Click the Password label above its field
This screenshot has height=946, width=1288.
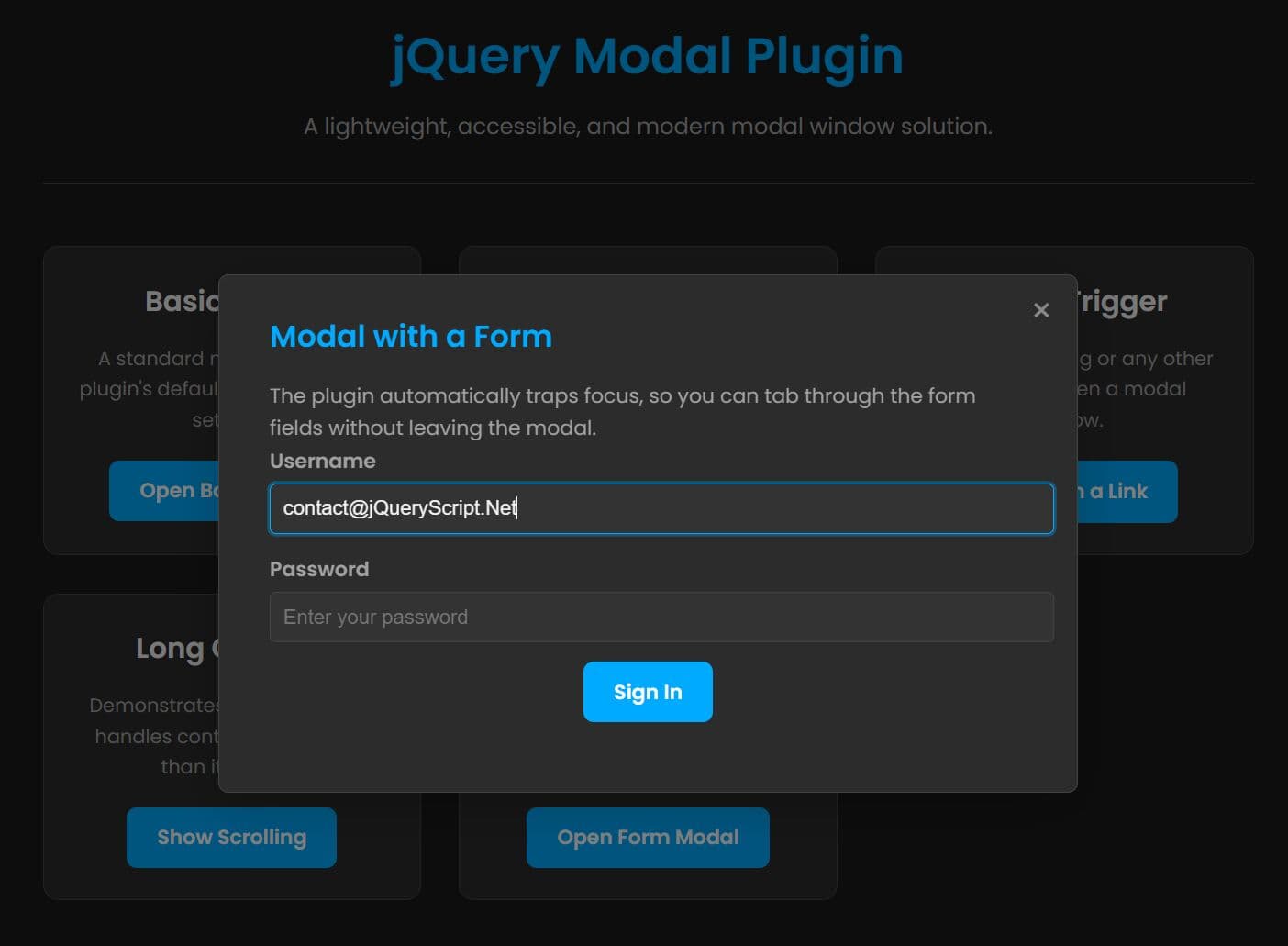click(x=319, y=569)
